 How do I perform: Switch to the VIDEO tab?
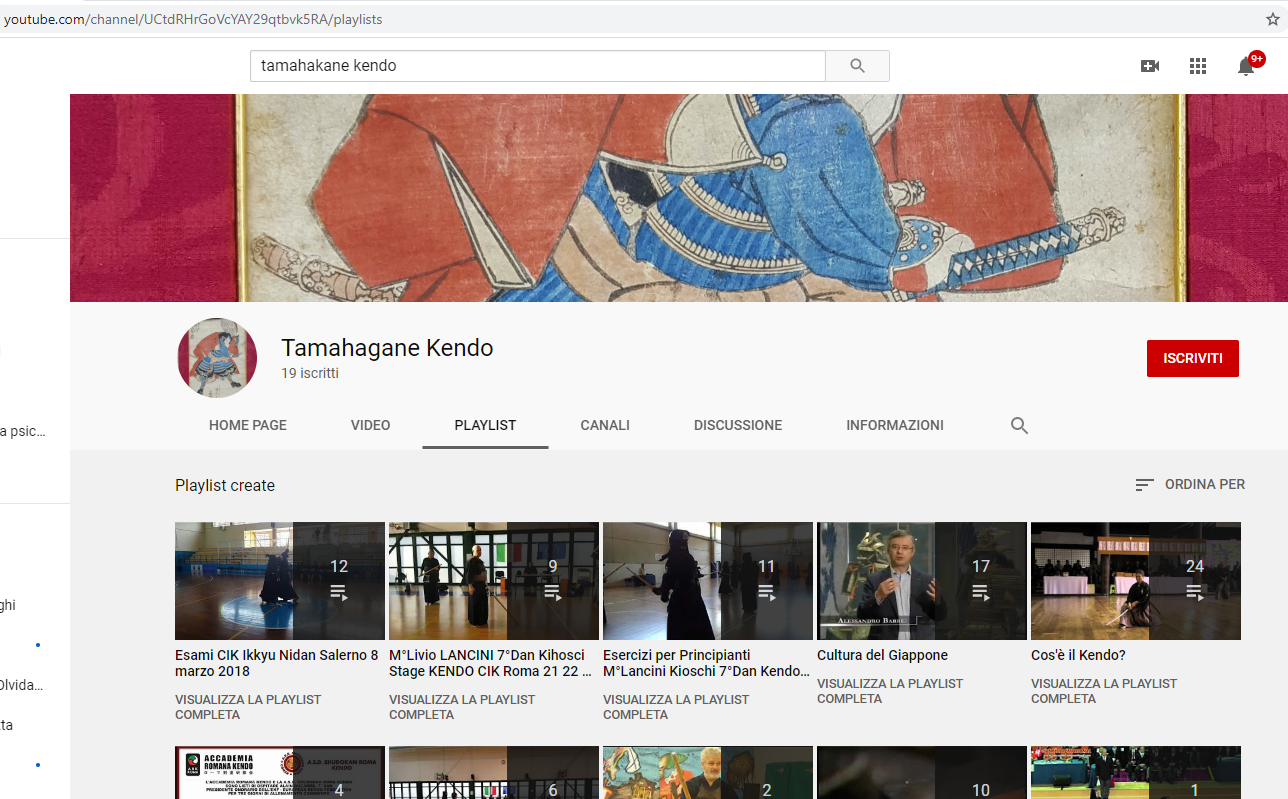pos(370,425)
